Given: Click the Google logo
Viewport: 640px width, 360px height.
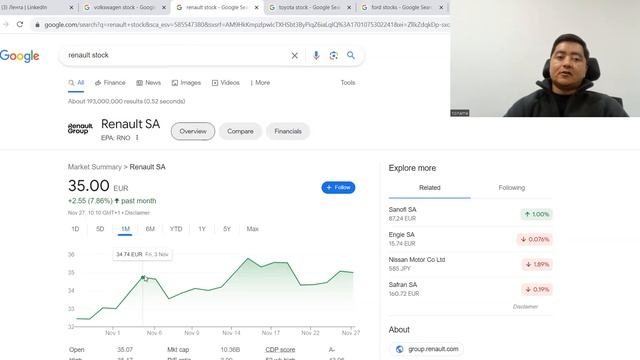Looking at the screenshot, I should pos(20,56).
